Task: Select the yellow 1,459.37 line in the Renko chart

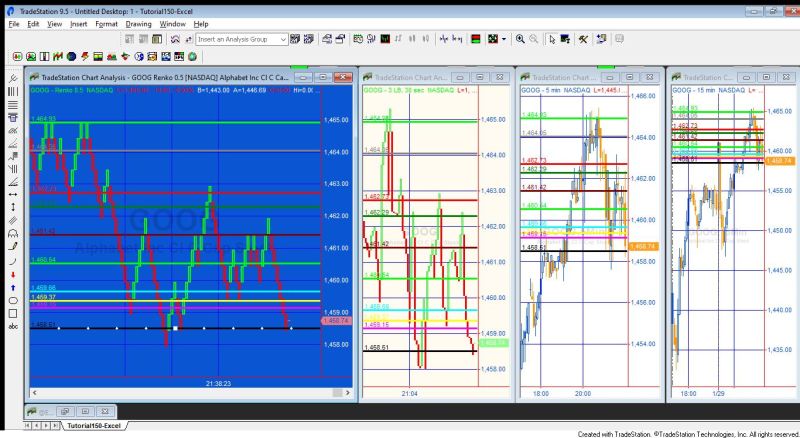Action: pos(175,301)
